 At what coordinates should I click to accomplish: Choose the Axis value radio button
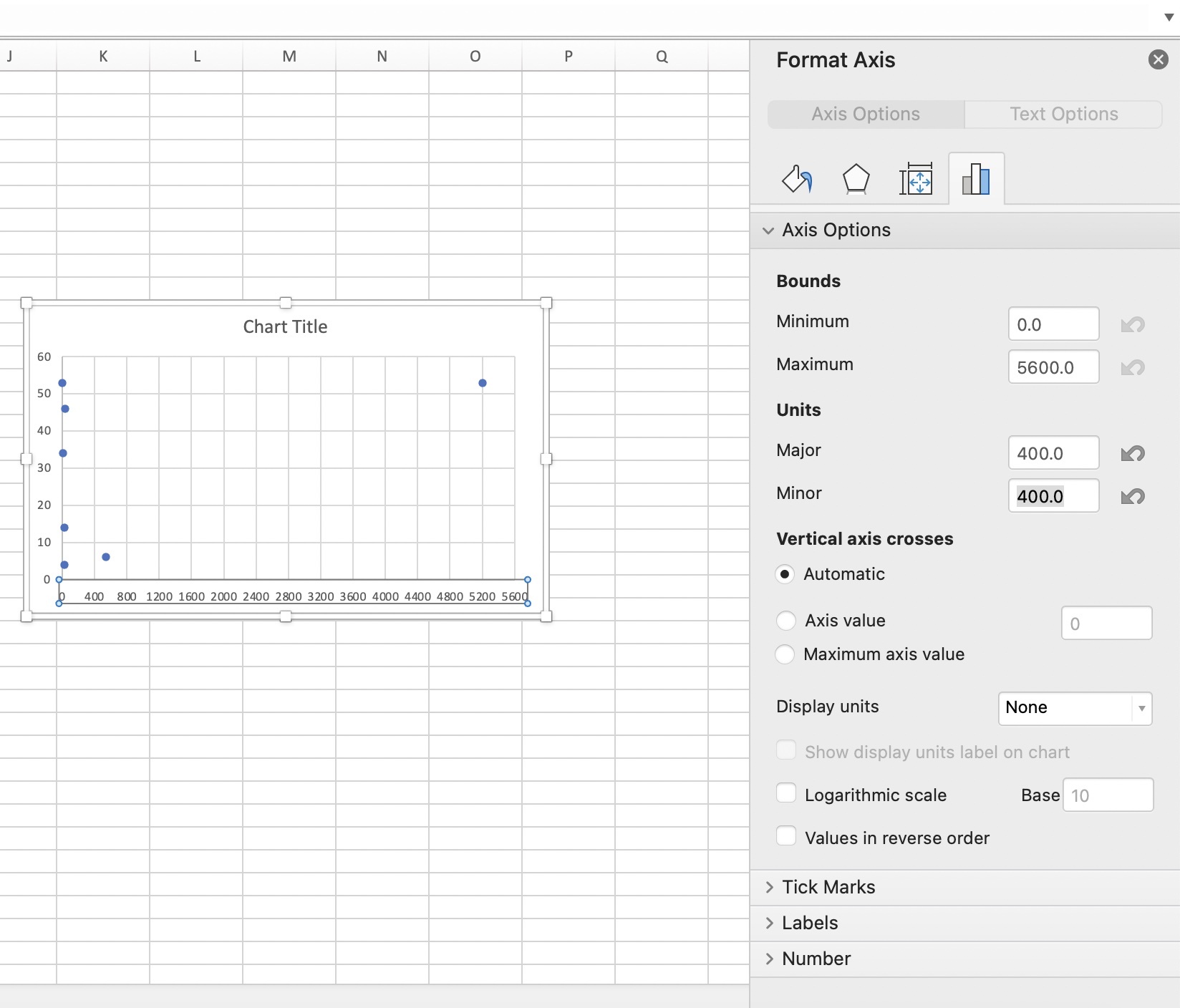click(786, 621)
